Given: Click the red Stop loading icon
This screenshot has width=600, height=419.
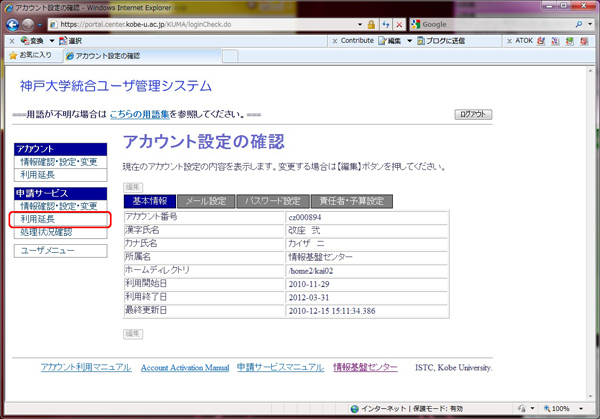Looking at the screenshot, I should point(399,25).
